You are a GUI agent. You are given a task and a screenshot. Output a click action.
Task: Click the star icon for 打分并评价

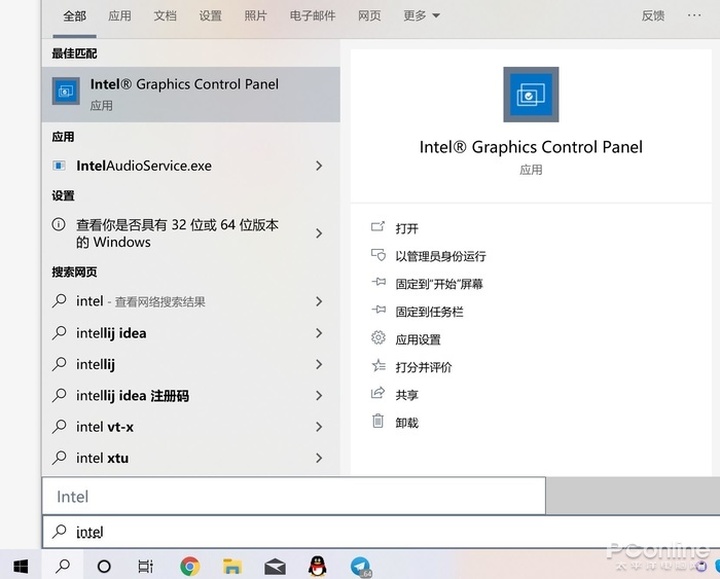pos(378,365)
